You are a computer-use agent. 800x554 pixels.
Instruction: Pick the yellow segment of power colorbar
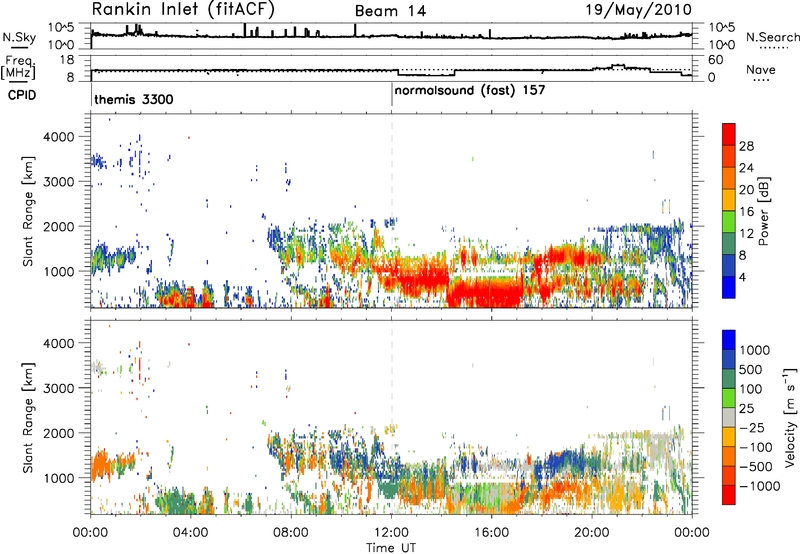pyautogui.click(x=729, y=200)
